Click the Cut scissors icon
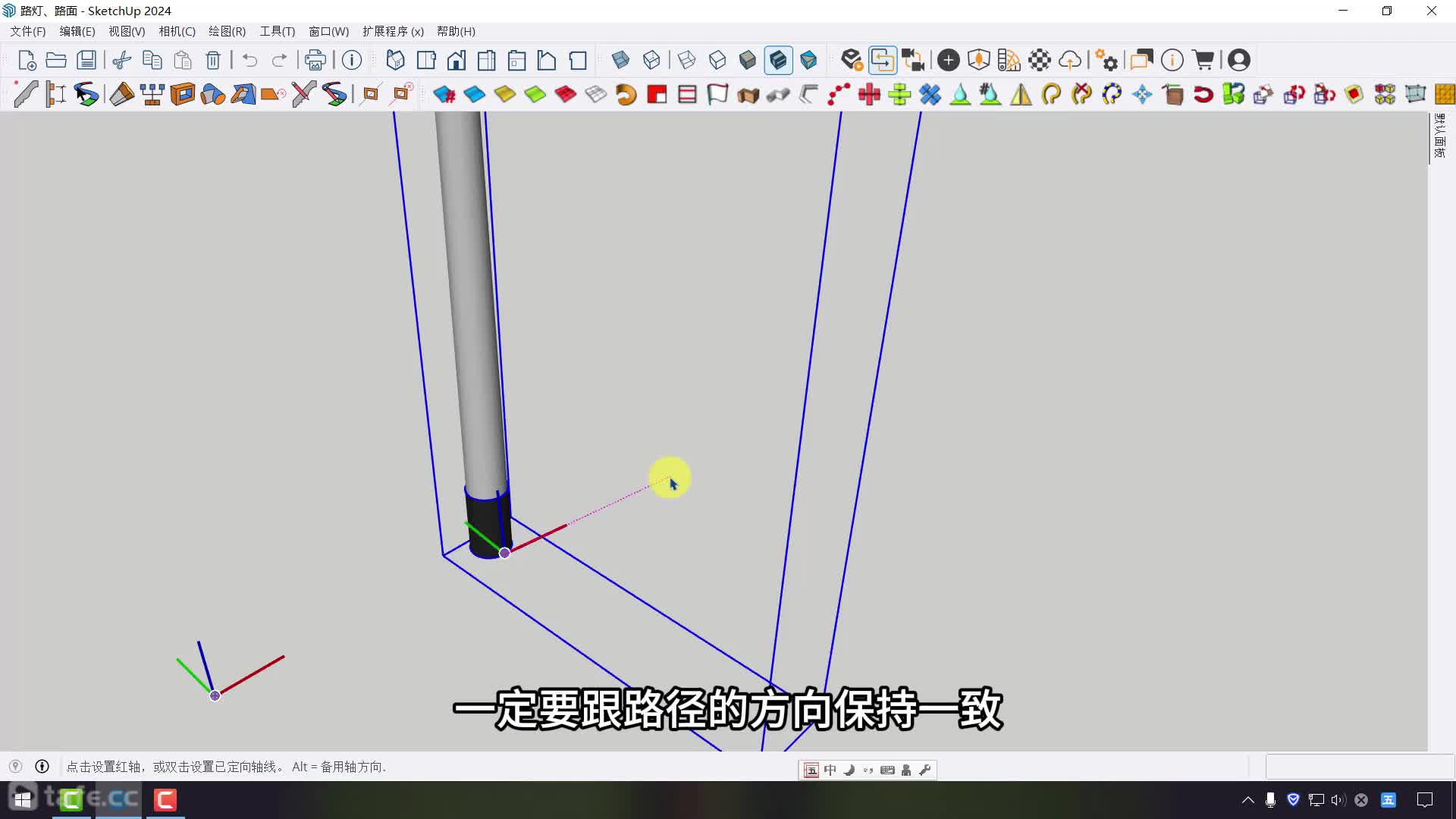Viewport: 1456px width, 819px height. pos(121,60)
